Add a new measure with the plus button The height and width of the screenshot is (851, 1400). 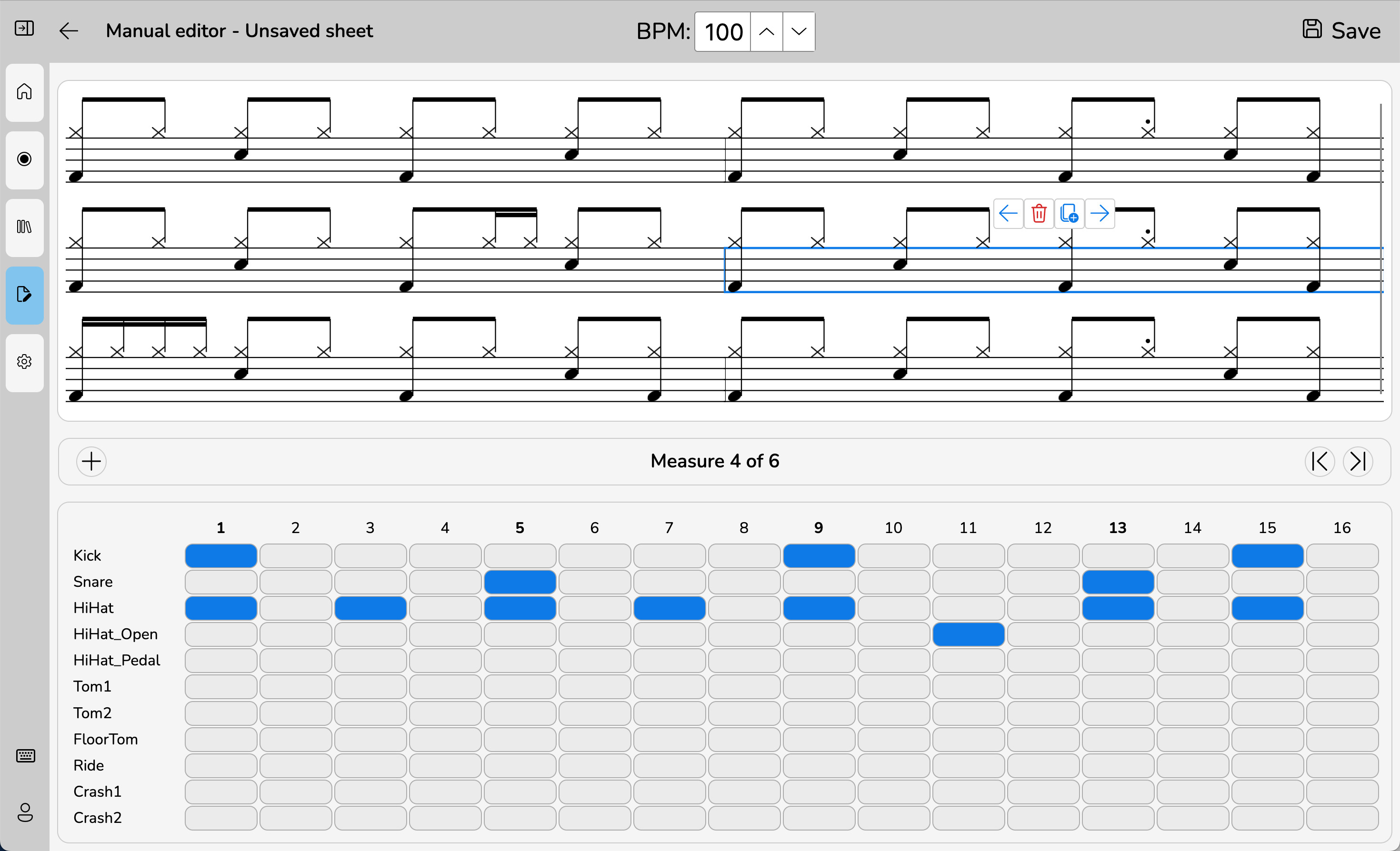(x=91, y=461)
